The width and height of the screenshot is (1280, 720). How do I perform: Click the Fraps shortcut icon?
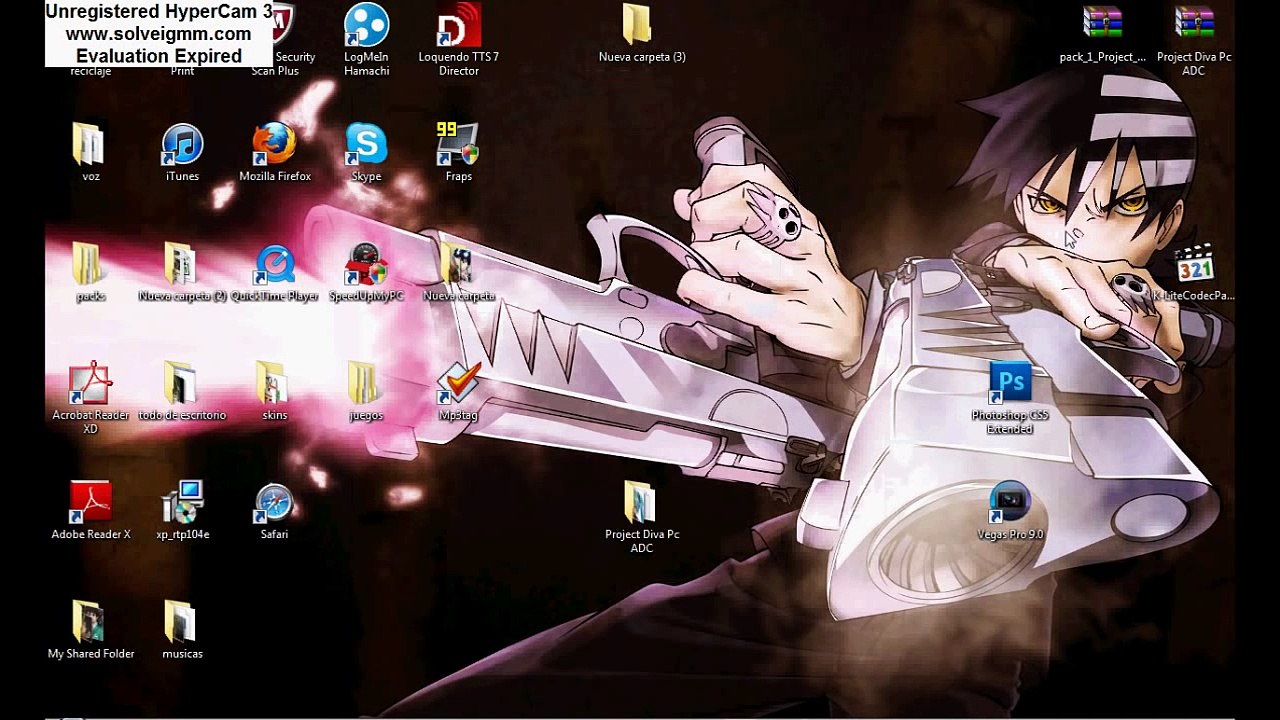coord(458,144)
